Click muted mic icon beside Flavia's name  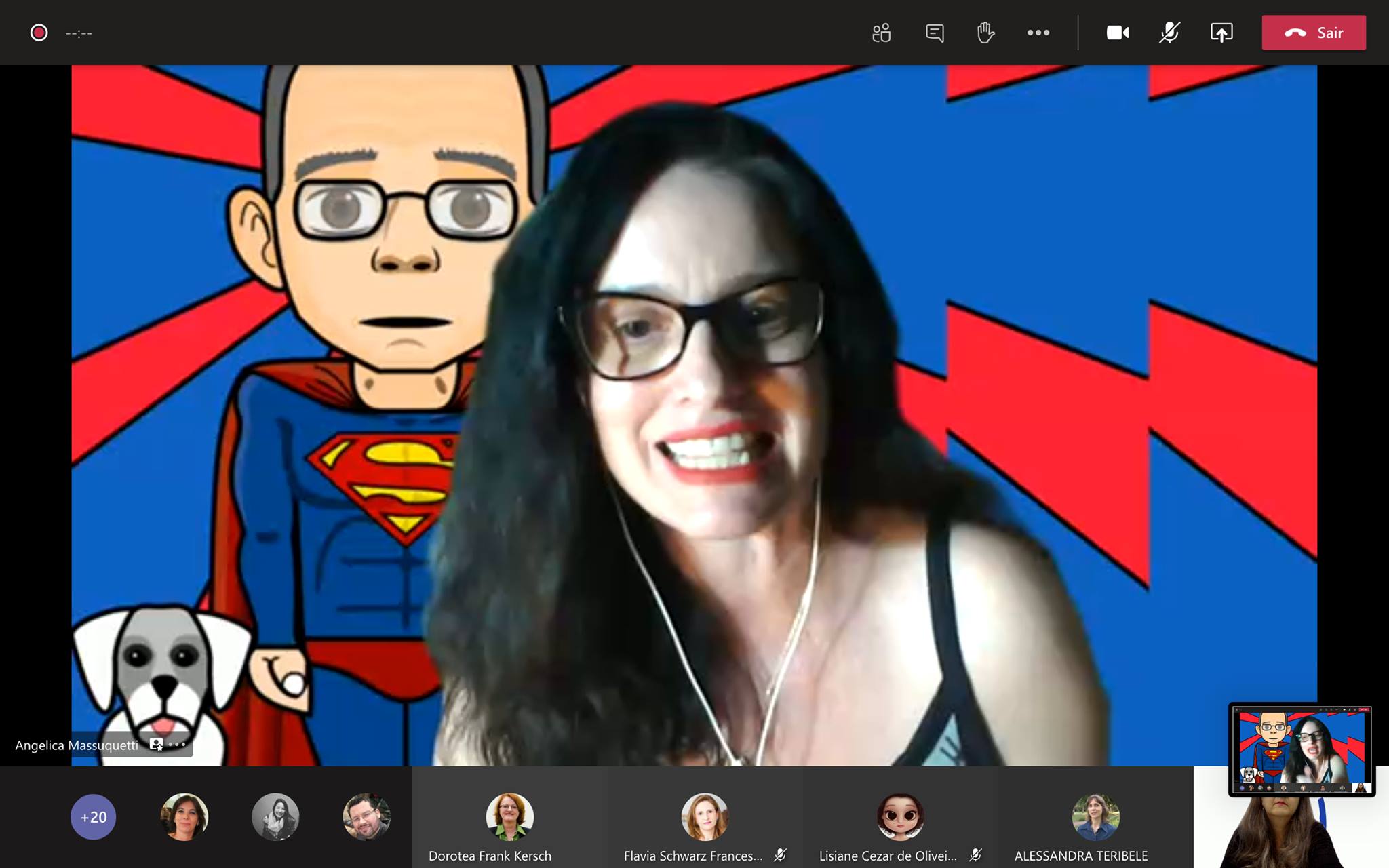click(781, 855)
